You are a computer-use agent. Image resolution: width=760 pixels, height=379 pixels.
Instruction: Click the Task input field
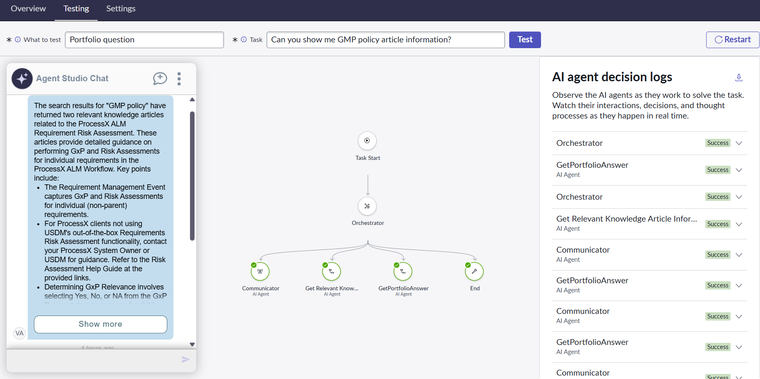[386, 40]
